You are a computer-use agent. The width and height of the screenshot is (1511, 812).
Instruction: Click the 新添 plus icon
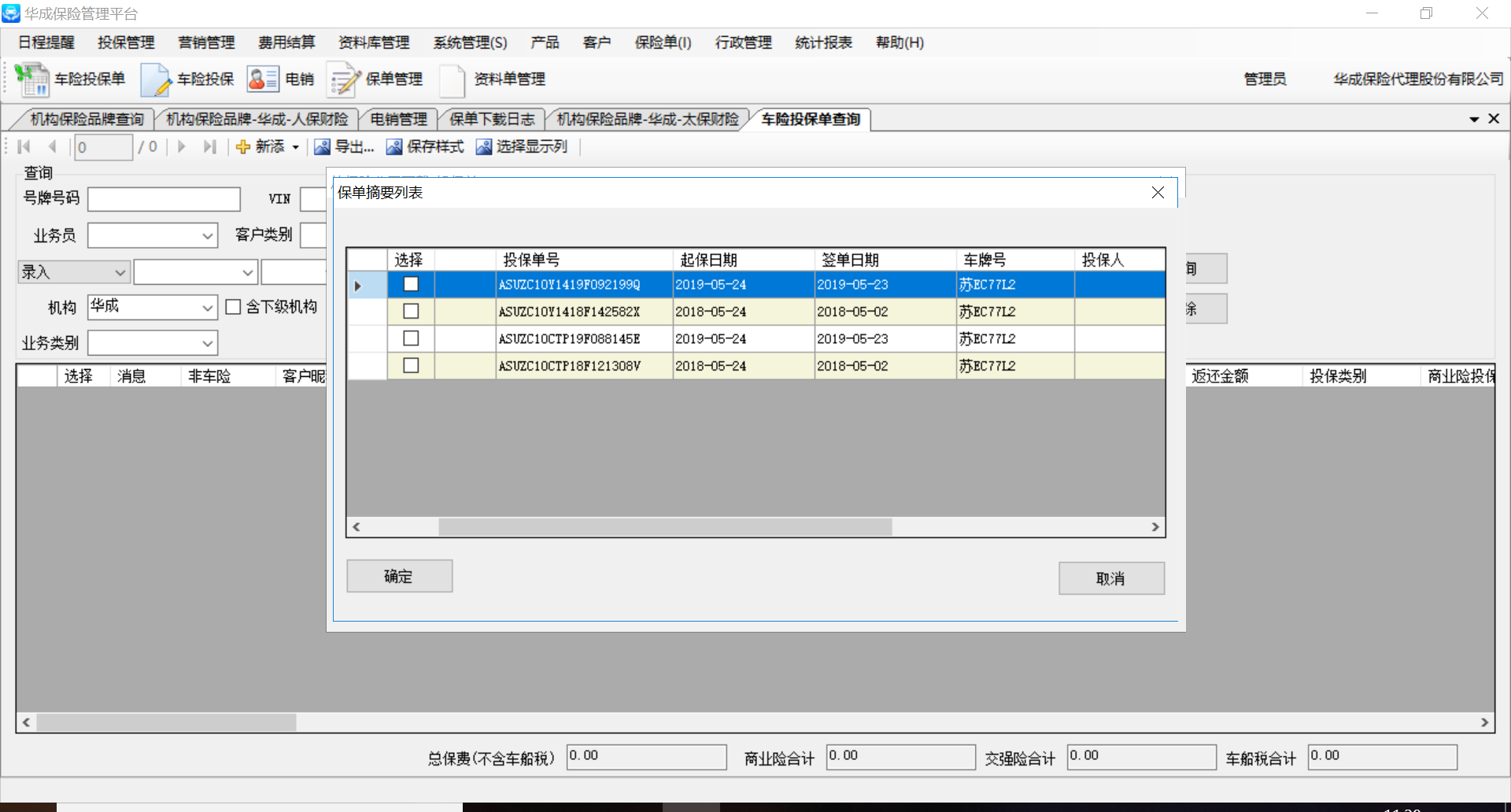tap(243, 147)
